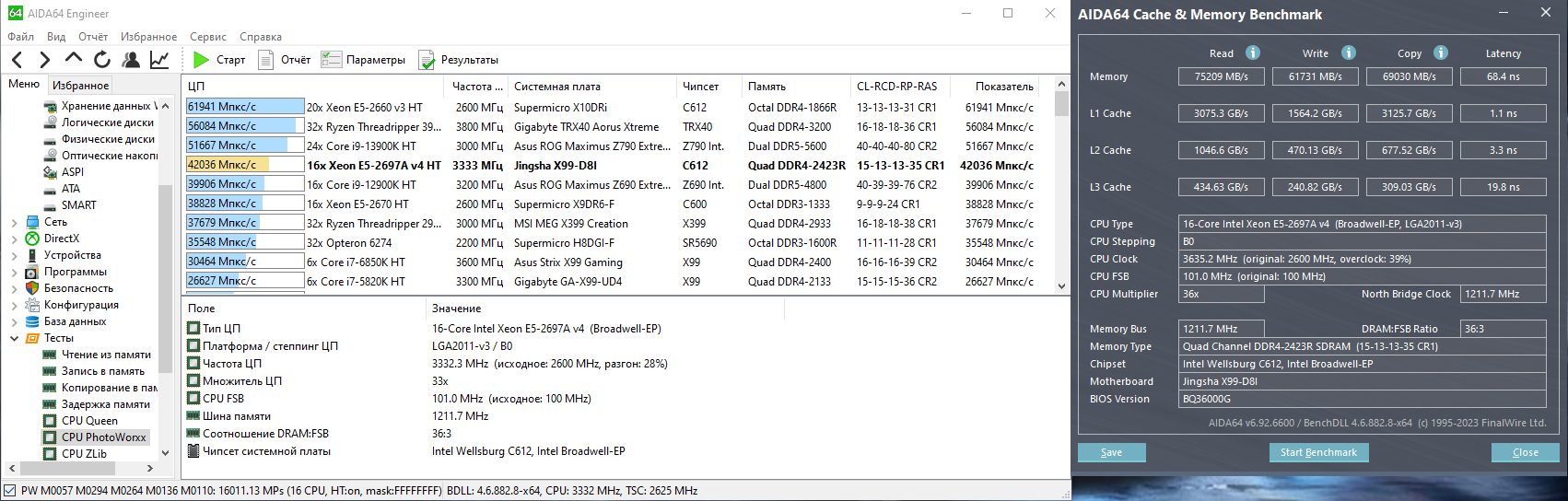
Task: Click the Read info icon in Benchmark window
Action: 1253,52
